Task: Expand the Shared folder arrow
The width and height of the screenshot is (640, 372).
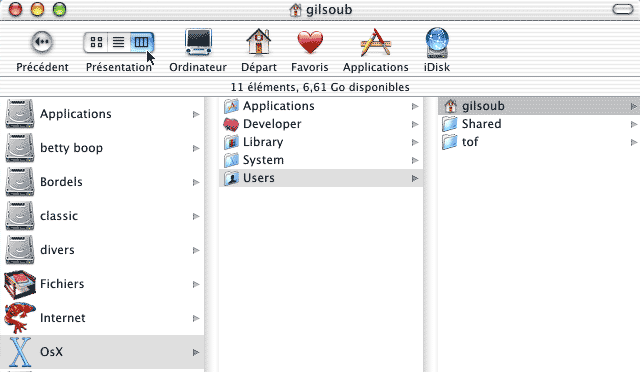Action: coord(633,124)
